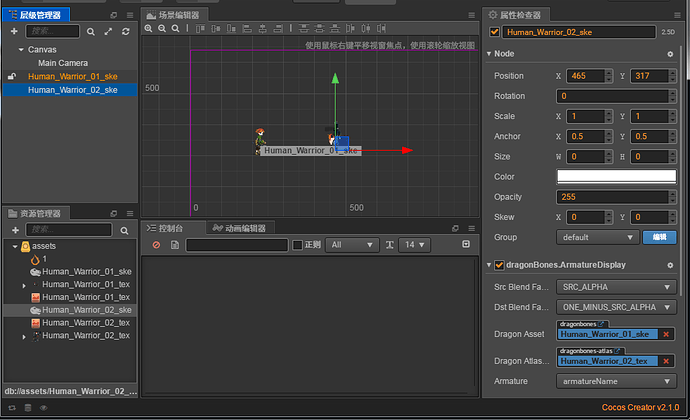Collapse the assets folder tree
Screen dimensions: 690x420
click(x=14, y=246)
